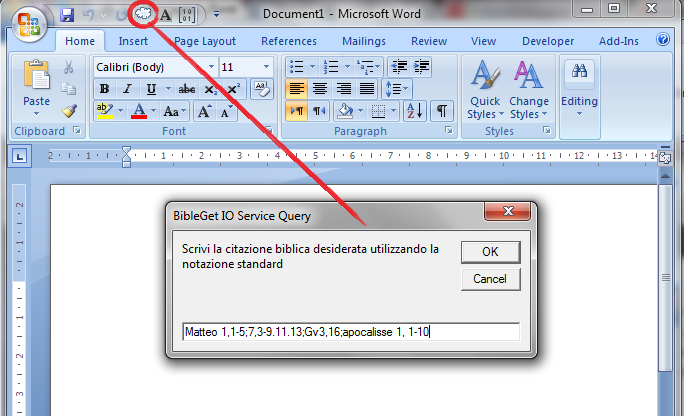Expand the Paste options arrow
Viewport: 684px width, 416px height.
pos(37,114)
